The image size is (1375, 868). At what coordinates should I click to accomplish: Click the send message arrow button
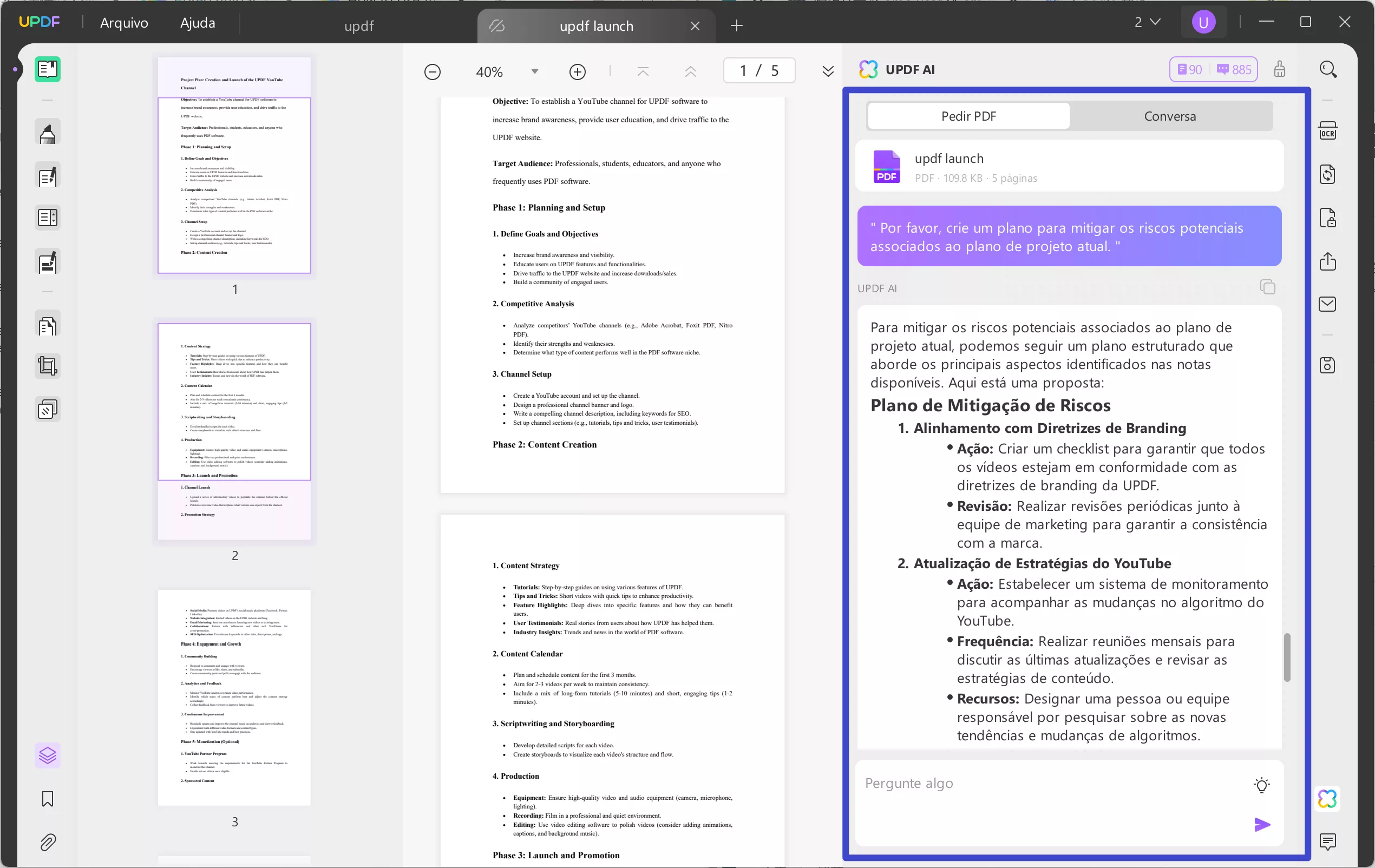point(1261,824)
